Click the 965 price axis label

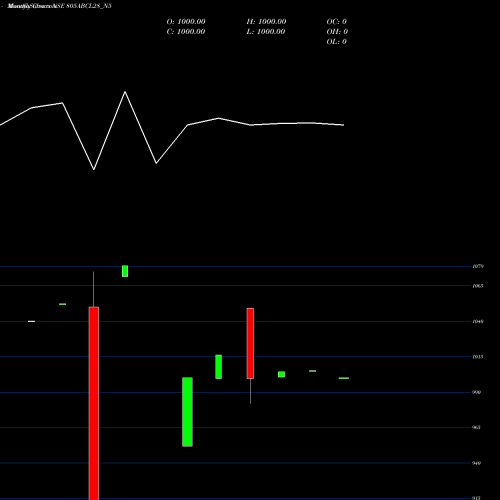click(x=477, y=427)
